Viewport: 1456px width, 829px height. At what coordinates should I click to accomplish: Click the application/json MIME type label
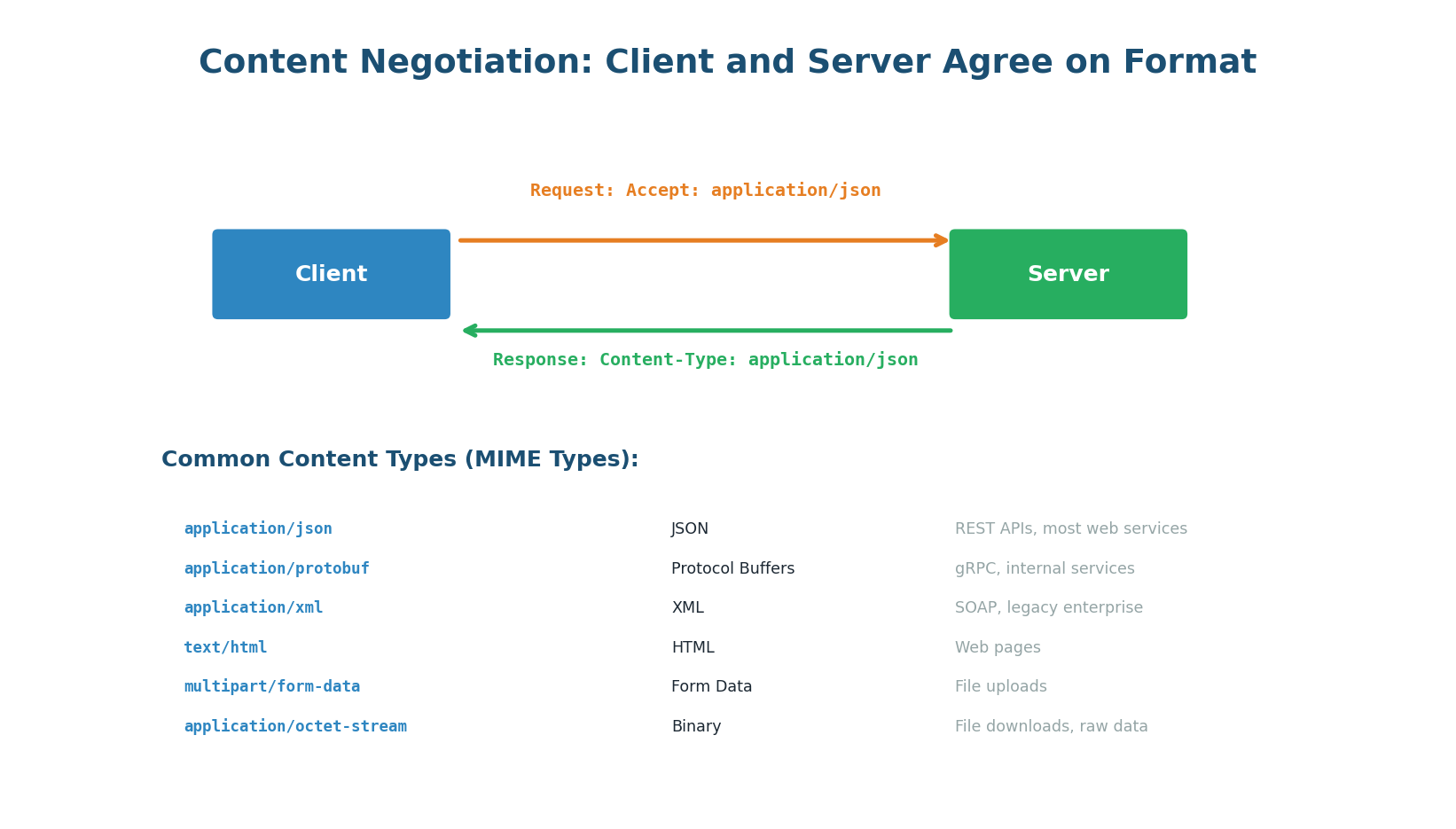[x=258, y=528]
